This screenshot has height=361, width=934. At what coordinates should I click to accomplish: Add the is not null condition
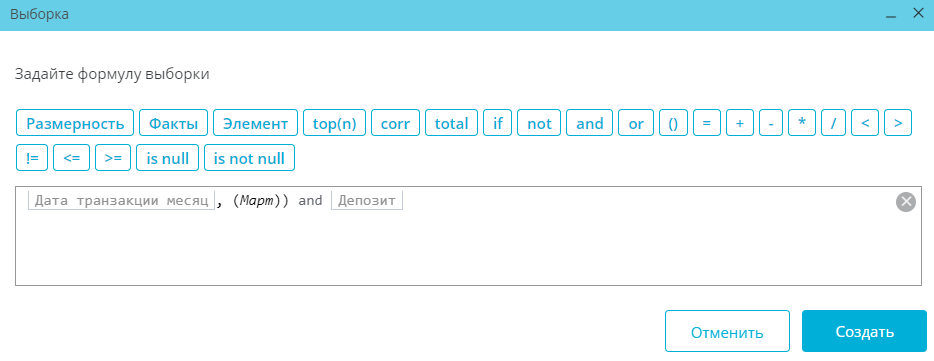(249, 158)
